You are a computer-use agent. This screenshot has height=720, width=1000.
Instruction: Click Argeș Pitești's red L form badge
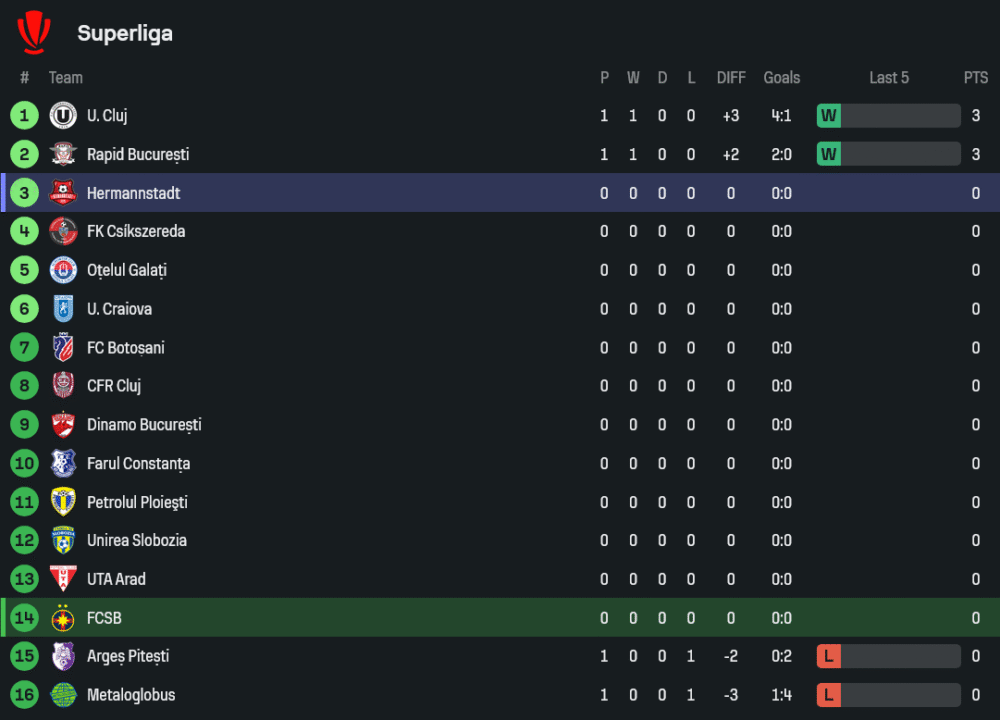(x=828, y=657)
